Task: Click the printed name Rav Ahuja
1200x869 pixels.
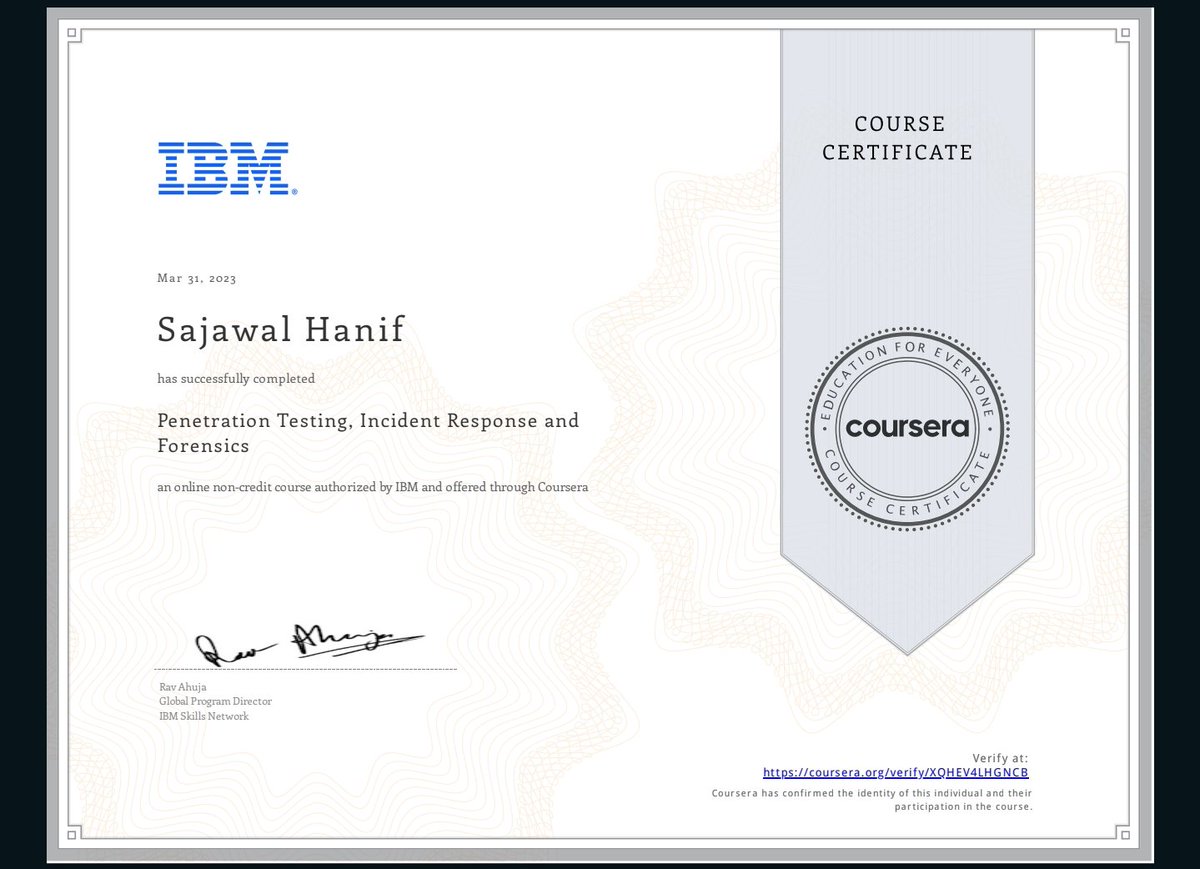Action: click(x=183, y=687)
